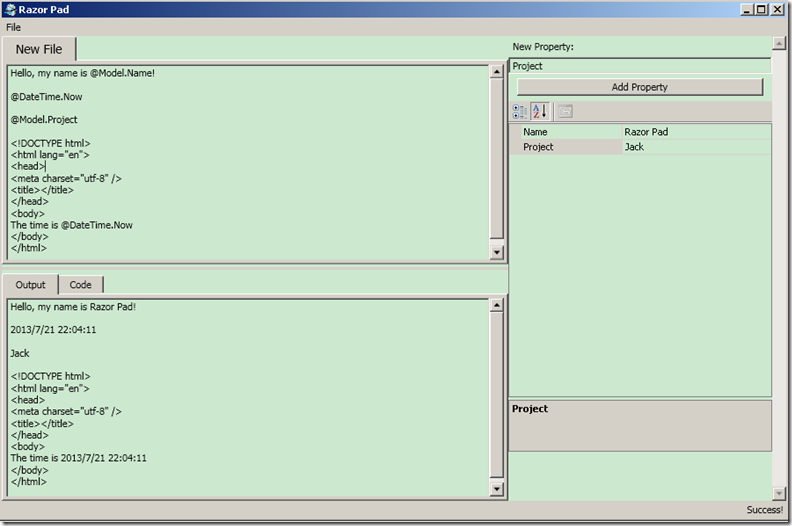The width and height of the screenshot is (792, 526).
Task: Click the editor vertical scrollbar thumb
Action: click(x=497, y=158)
